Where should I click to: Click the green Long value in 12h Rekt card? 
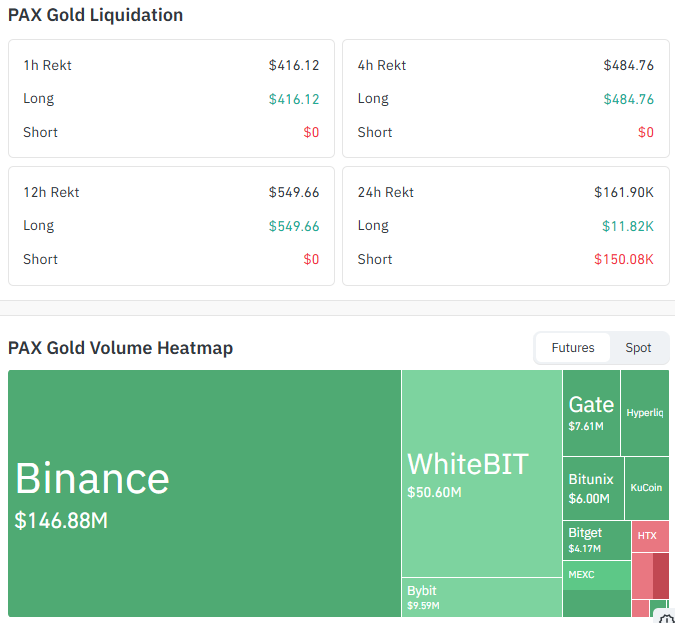(x=294, y=226)
